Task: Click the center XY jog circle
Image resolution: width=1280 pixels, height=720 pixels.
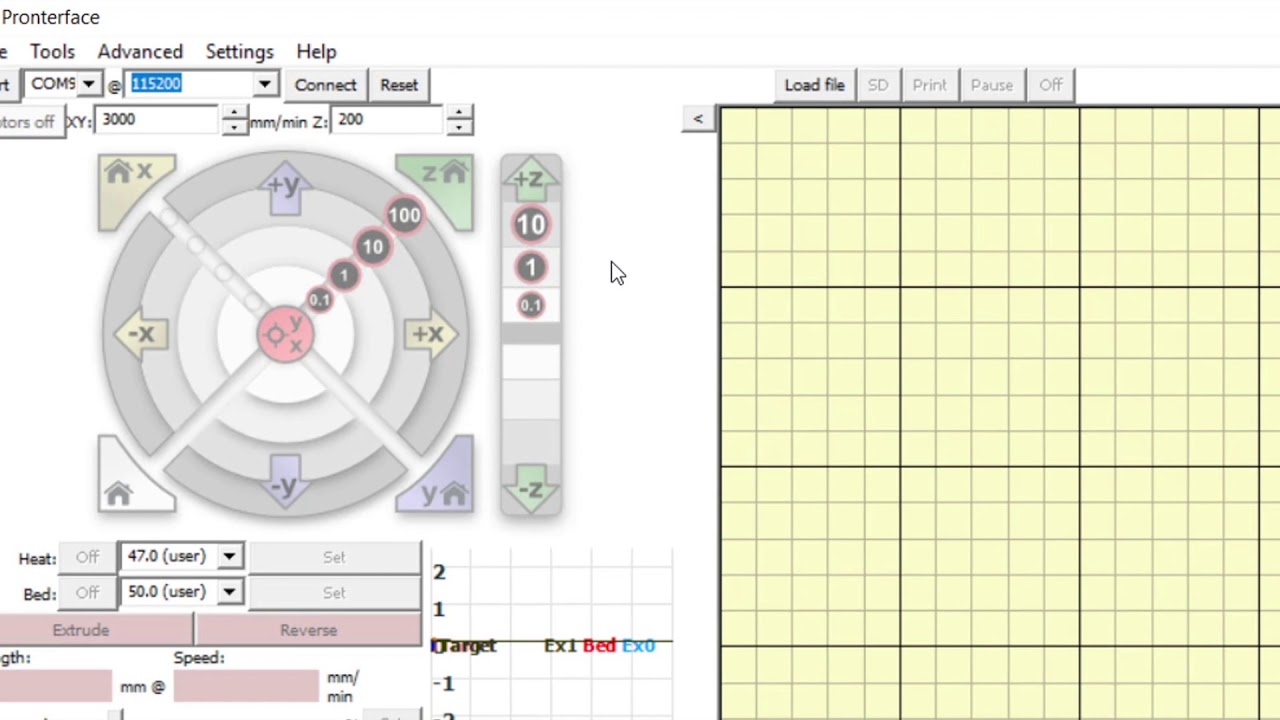Action: tap(285, 335)
